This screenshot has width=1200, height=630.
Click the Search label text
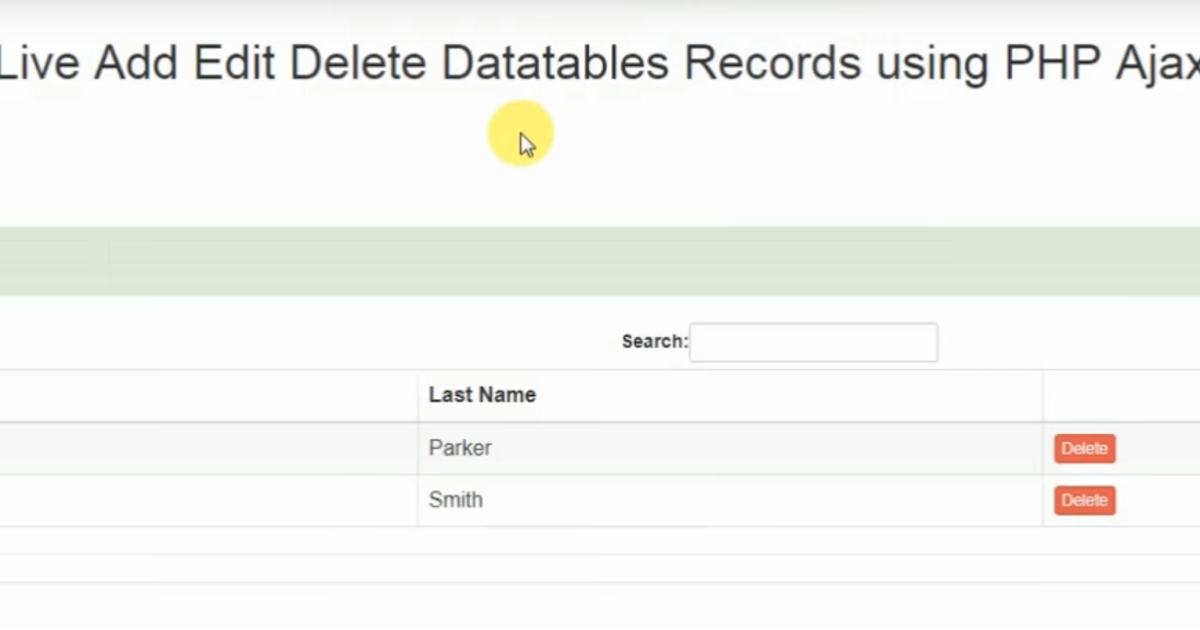point(655,342)
